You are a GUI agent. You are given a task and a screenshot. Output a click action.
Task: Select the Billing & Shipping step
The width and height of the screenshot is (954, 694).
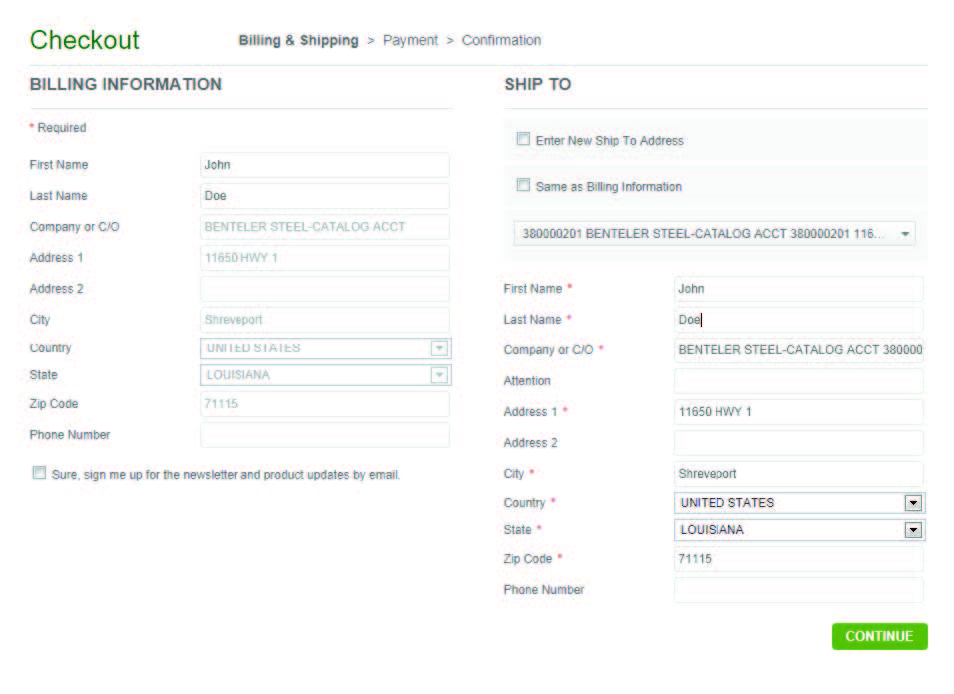point(298,40)
